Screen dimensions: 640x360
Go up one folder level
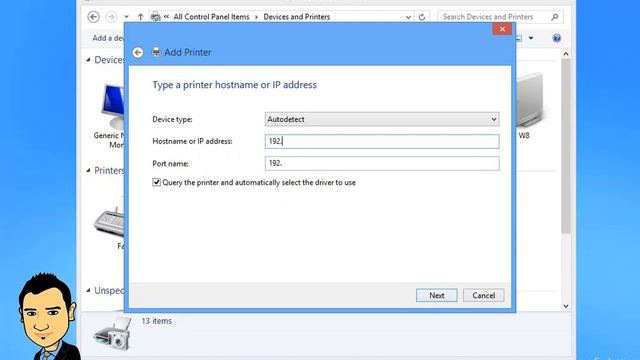click(x=140, y=17)
